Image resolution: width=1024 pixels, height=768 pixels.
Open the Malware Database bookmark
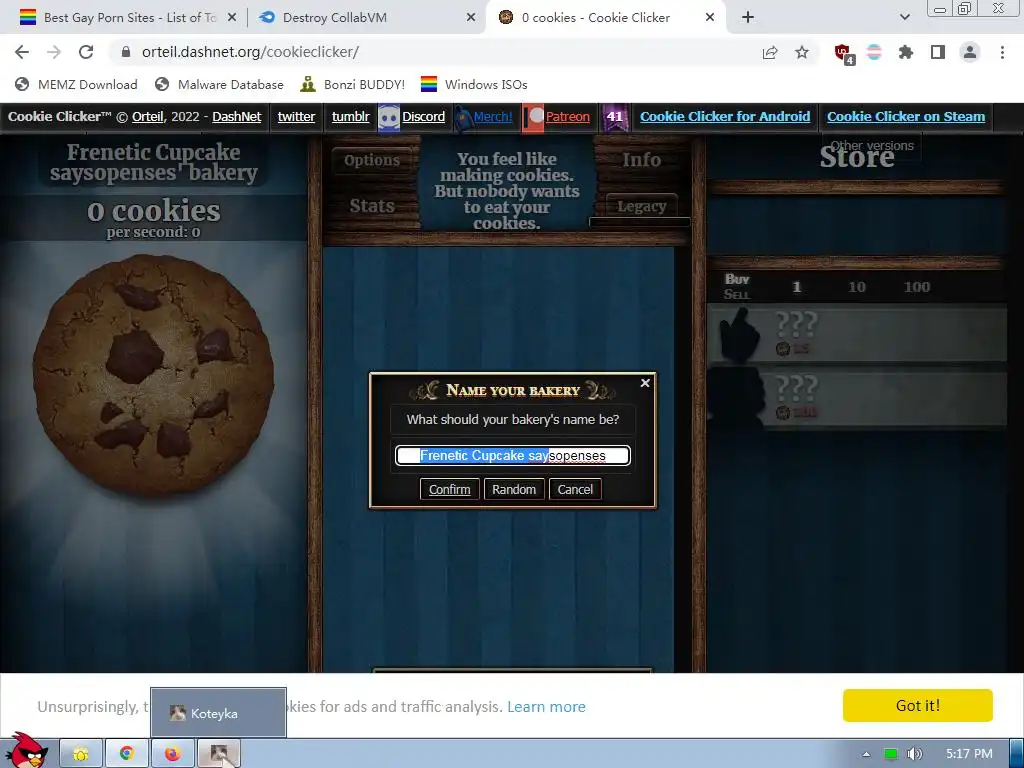pyautogui.click(x=219, y=84)
